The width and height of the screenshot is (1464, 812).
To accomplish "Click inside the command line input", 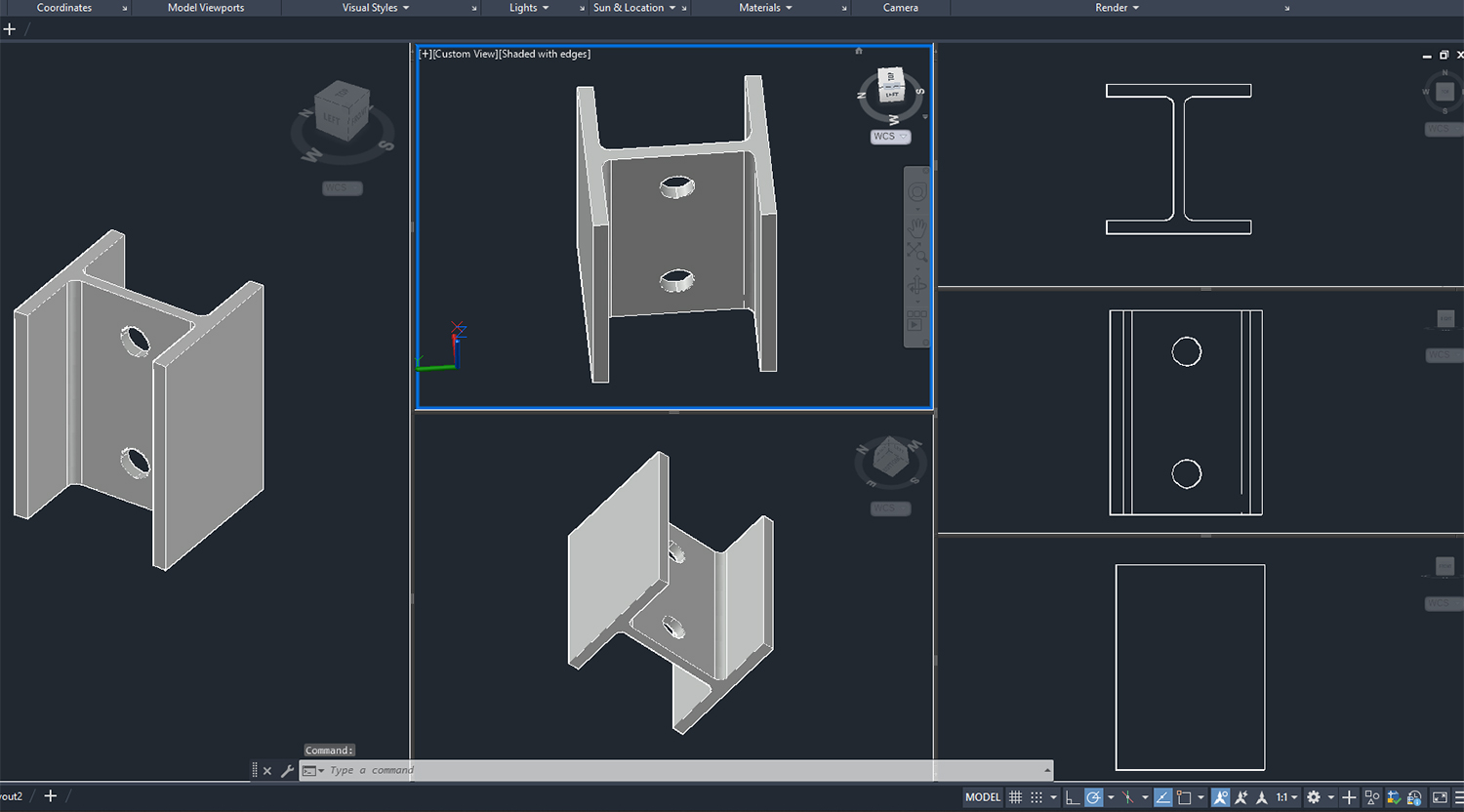I will click(488, 770).
